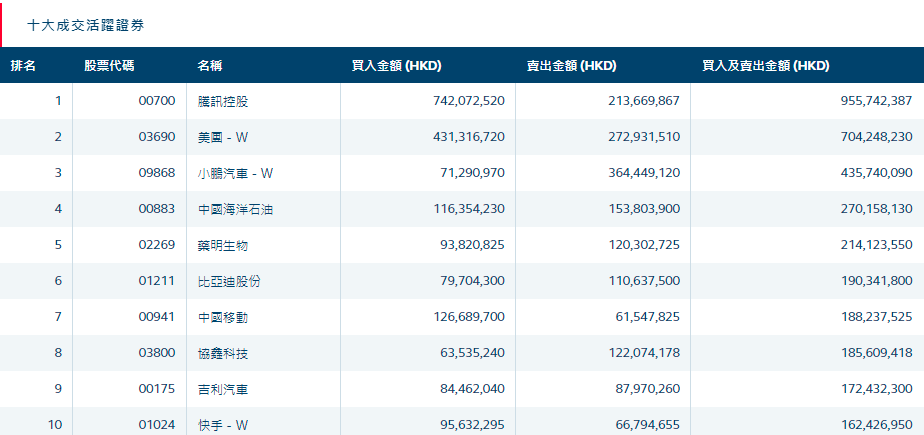The height and width of the screenshot is (435, 924).
Task: Click buy amount 79,704,300
Action: (472, 281)
